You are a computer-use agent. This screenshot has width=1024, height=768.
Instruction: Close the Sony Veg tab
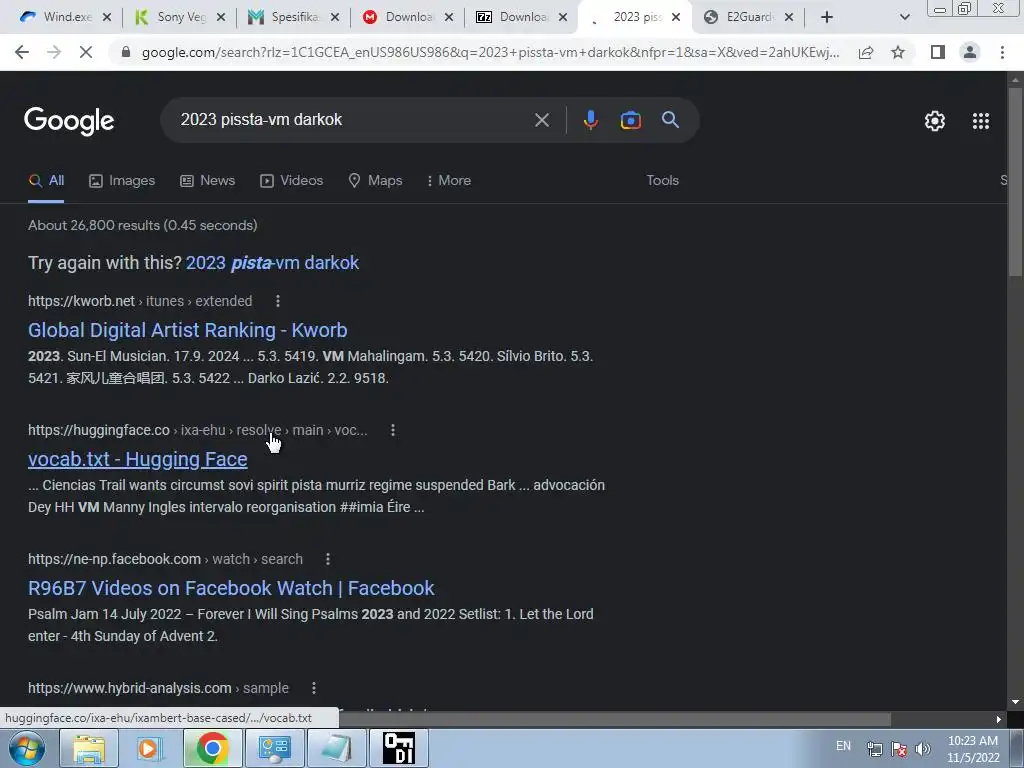tap(221, 17)
